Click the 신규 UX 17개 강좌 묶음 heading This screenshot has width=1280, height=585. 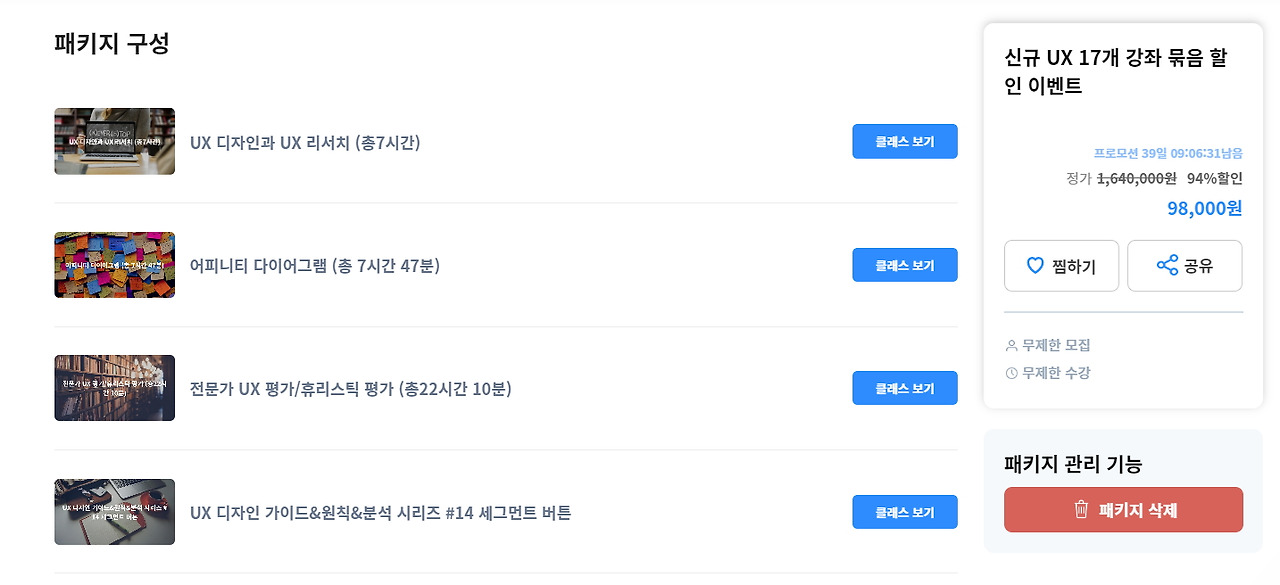pyautogui.click(x=1115, y=71)
